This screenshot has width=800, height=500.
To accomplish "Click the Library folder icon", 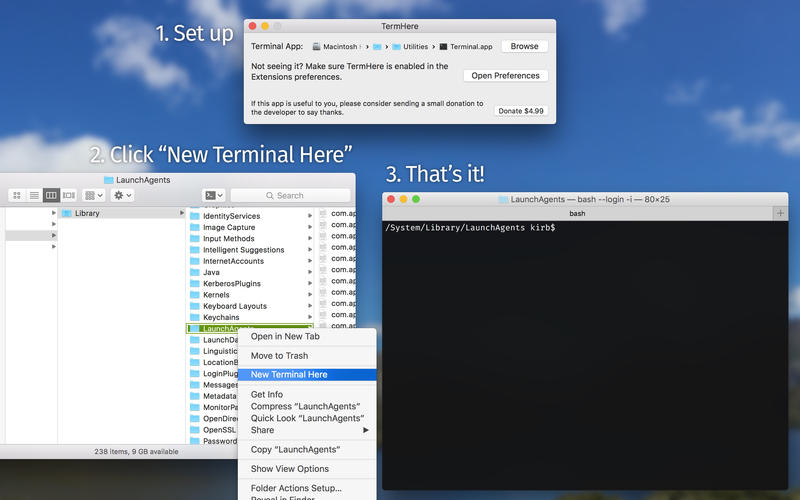I will (x=67, y=213).
